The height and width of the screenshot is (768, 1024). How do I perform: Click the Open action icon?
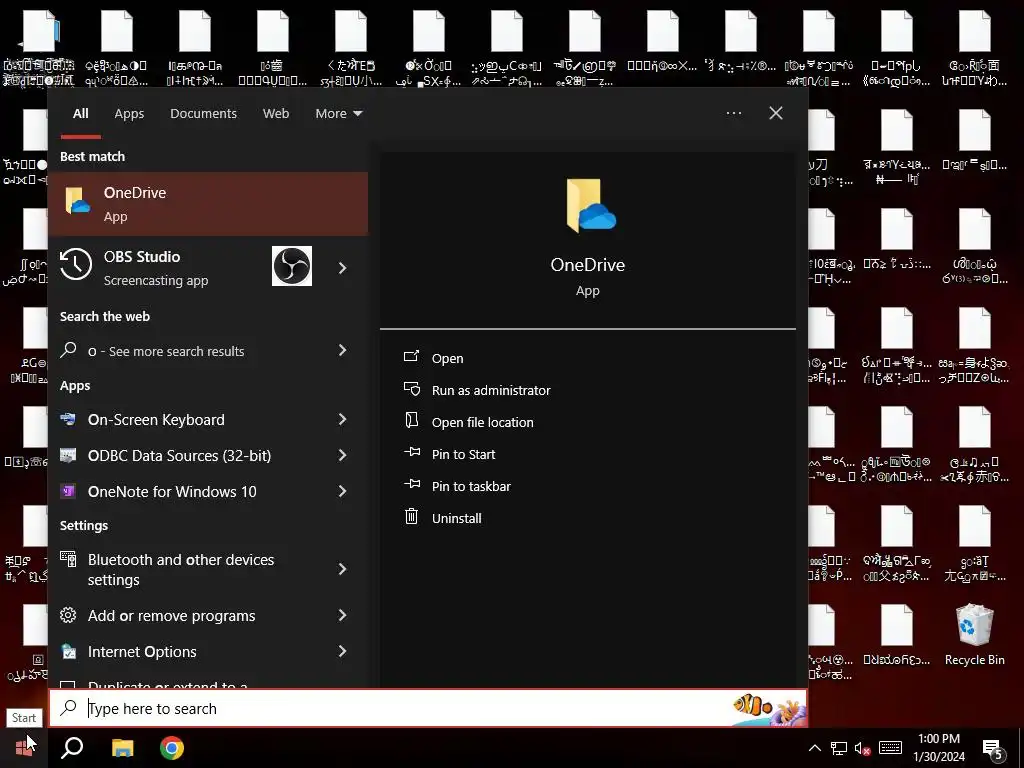click(411, 357)
